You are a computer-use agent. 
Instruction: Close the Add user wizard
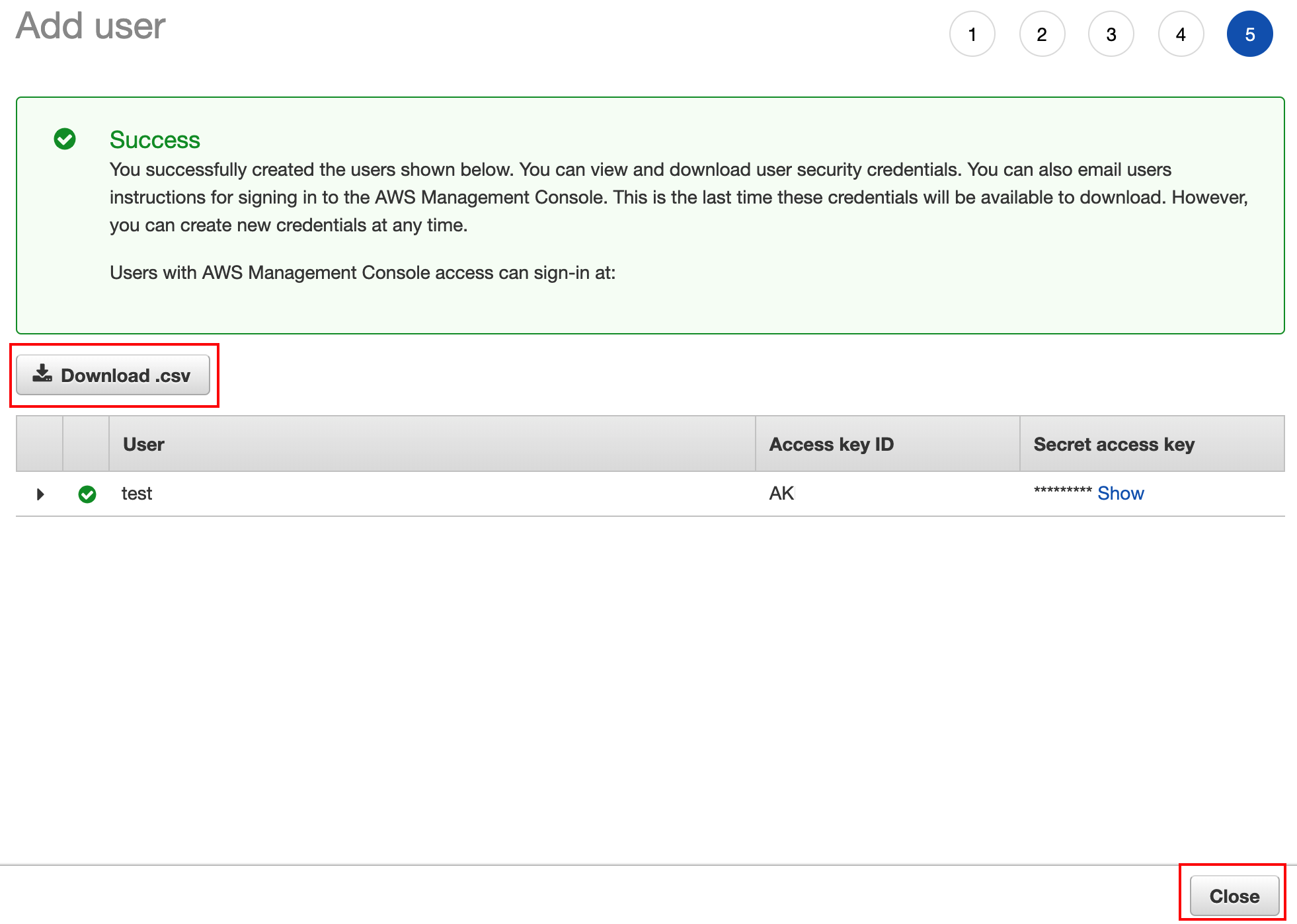coord(1234,896)
